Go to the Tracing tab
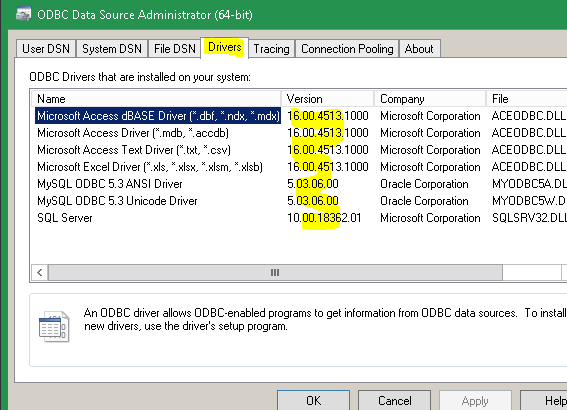567x410 pixels. (271, 49)
